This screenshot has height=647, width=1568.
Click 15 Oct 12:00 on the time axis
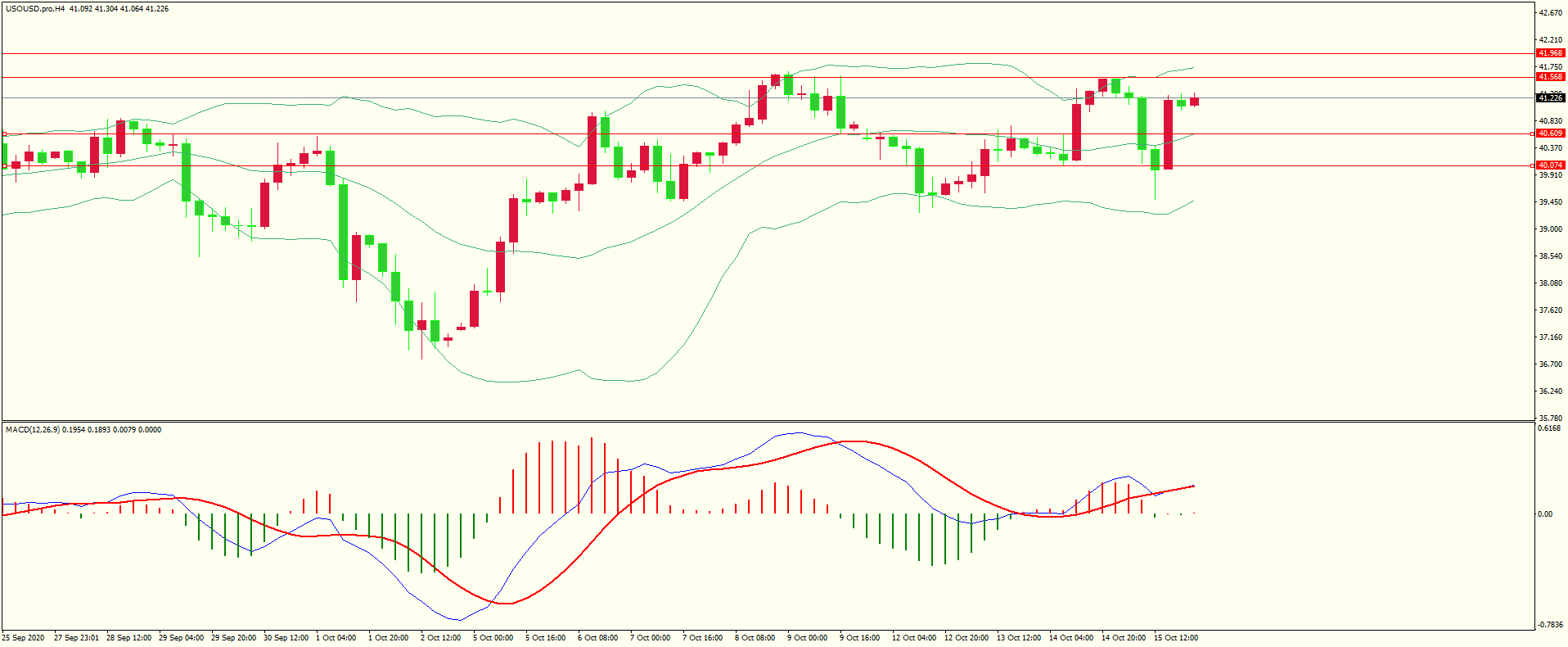coord(1175,638)
